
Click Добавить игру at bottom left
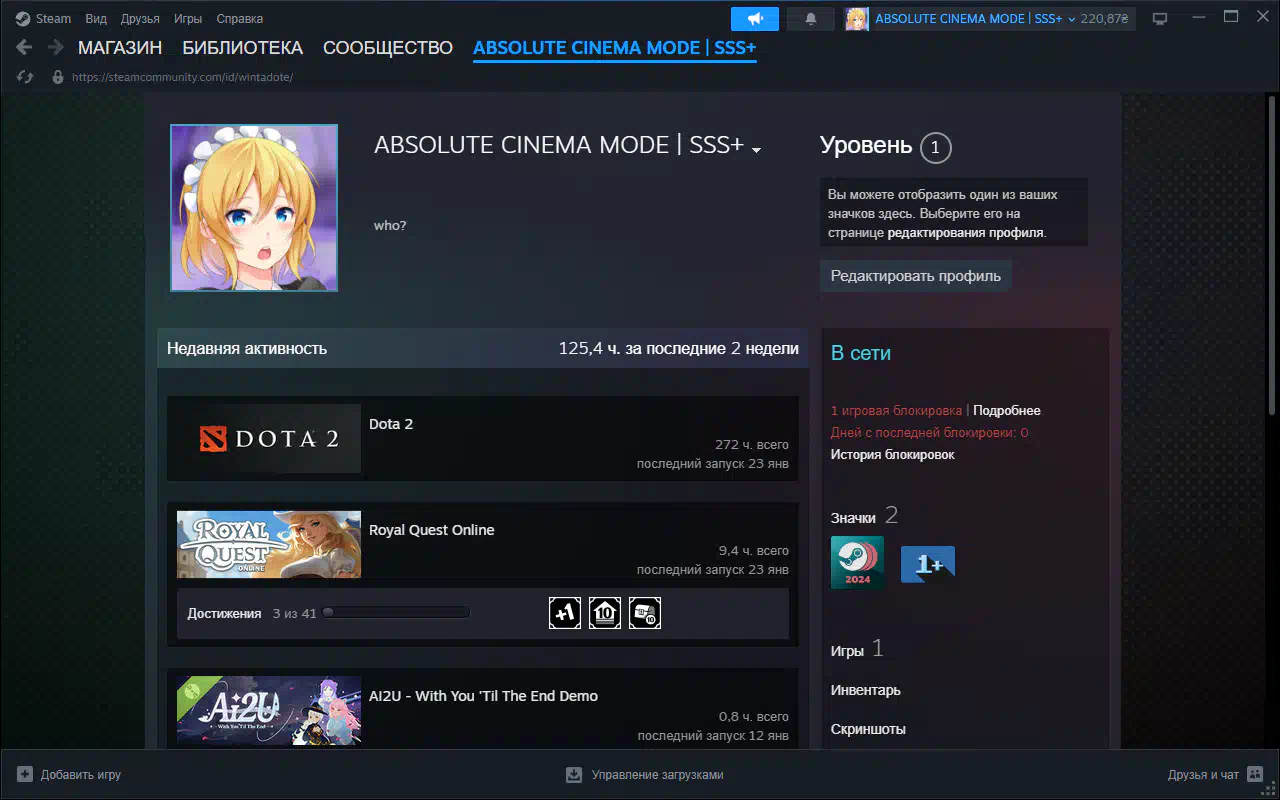pyautogui.click(x=81, y=775)
